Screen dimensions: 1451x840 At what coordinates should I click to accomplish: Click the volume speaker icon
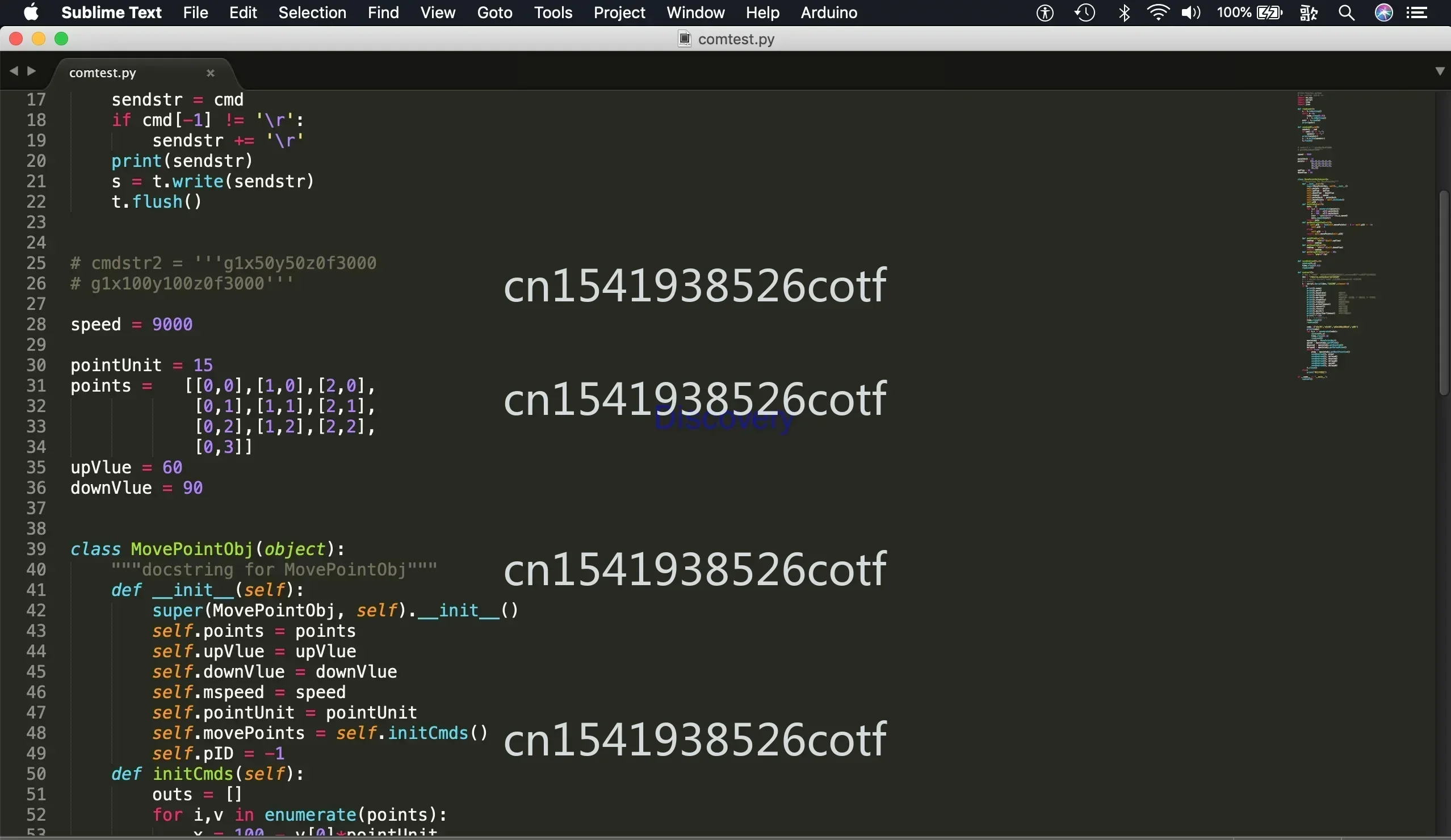1190,12
